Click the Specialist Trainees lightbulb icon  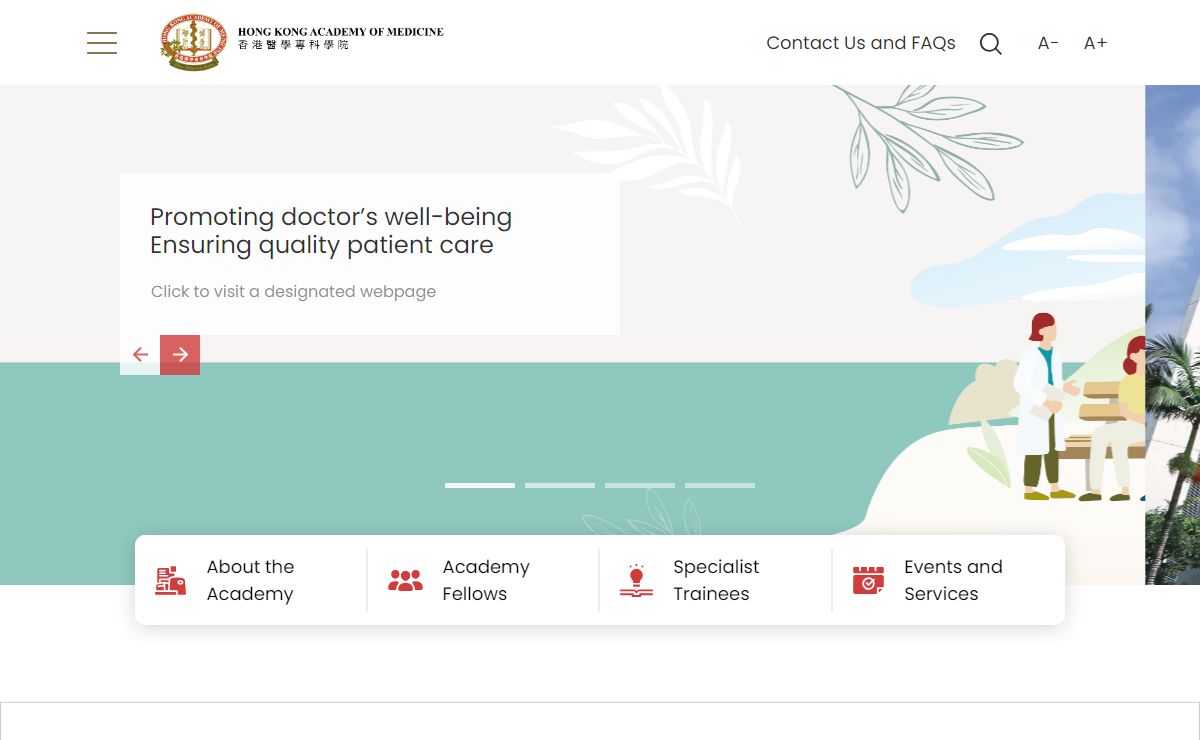tap(636, 580)
